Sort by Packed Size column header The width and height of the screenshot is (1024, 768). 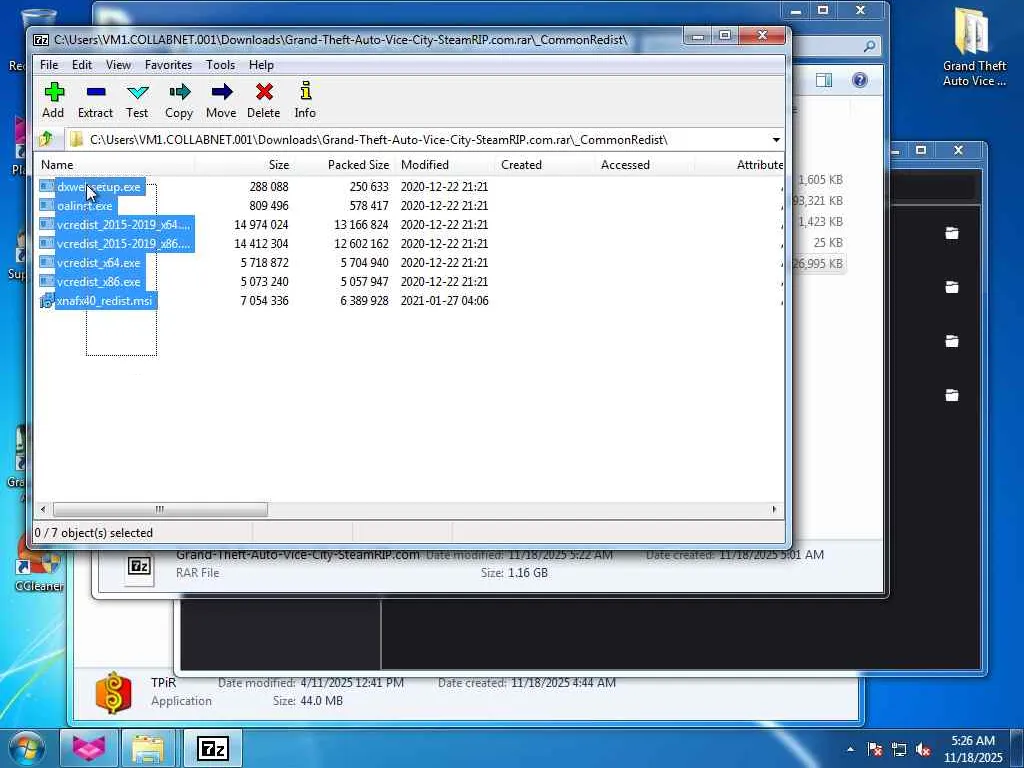(x=345, y=165)
